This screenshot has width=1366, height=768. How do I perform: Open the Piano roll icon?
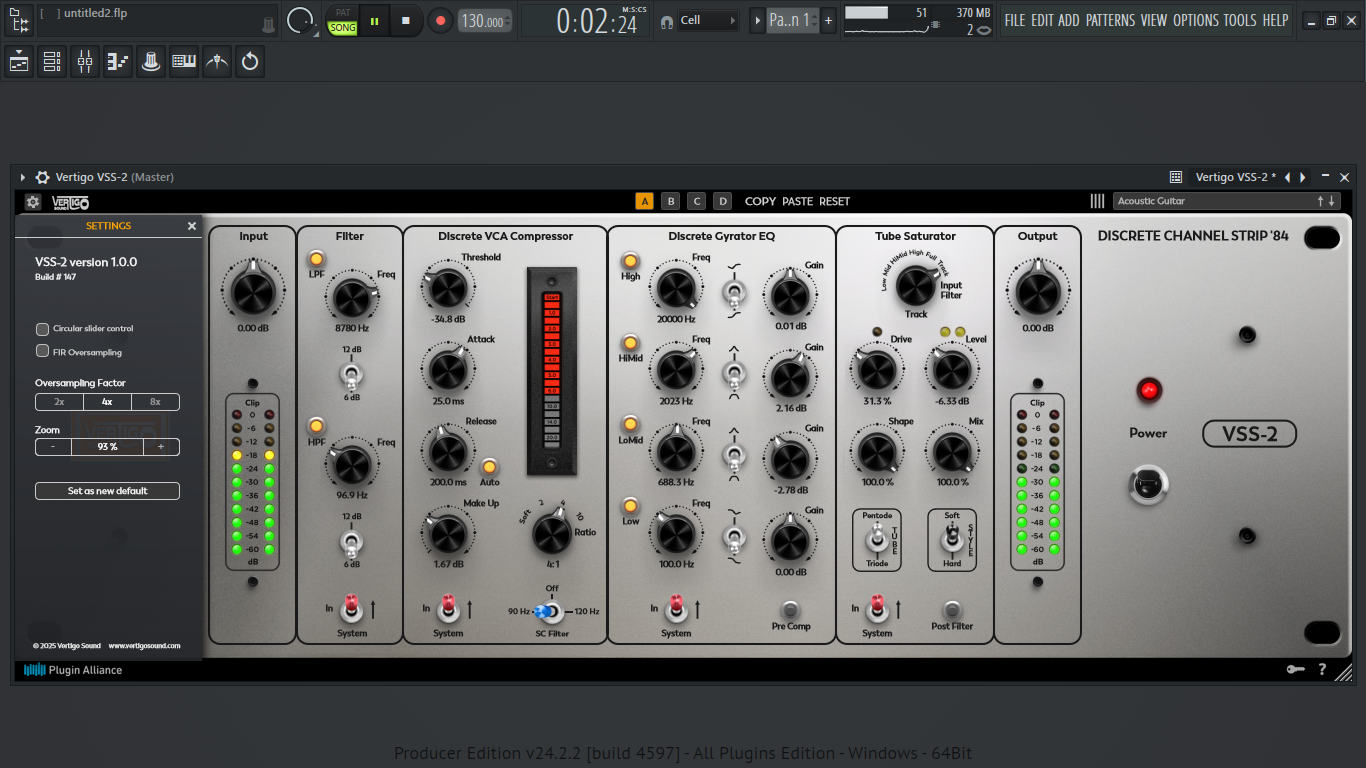coord(118,62)
